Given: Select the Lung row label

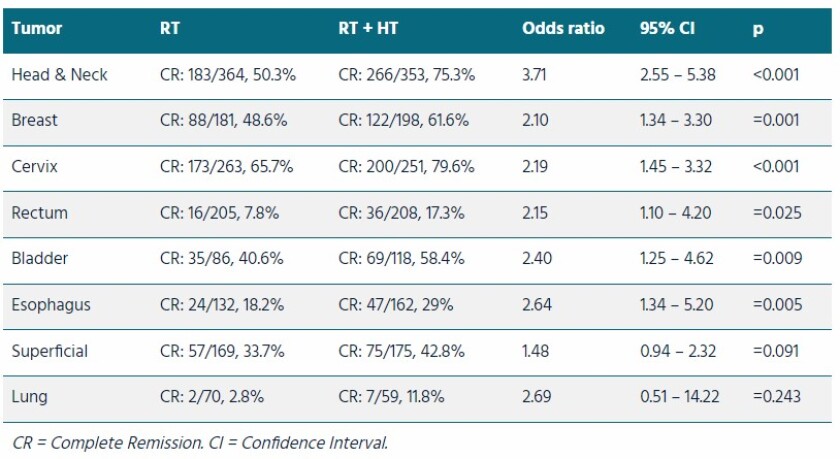Looking at the screenshot, I should point(28,397).
